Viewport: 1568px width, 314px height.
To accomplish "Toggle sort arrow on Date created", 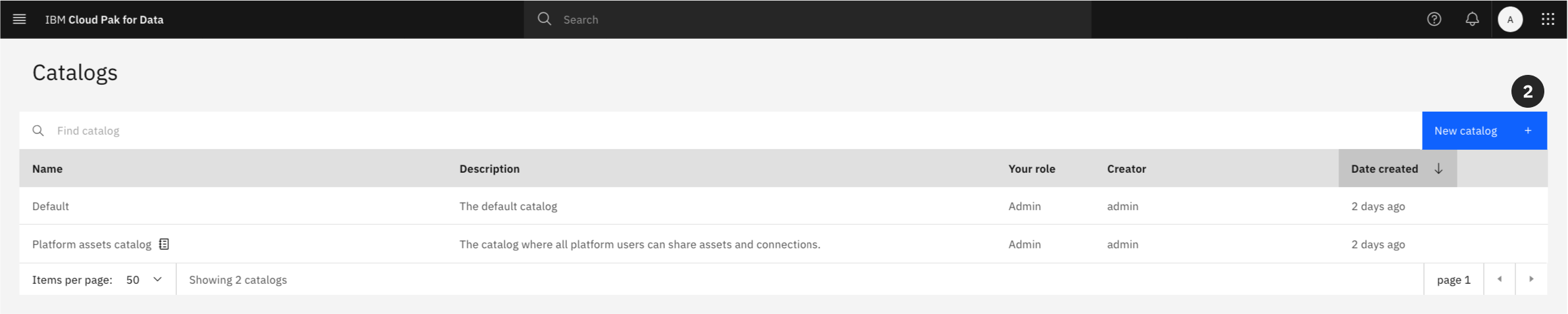I will (x=1438, y=169).
